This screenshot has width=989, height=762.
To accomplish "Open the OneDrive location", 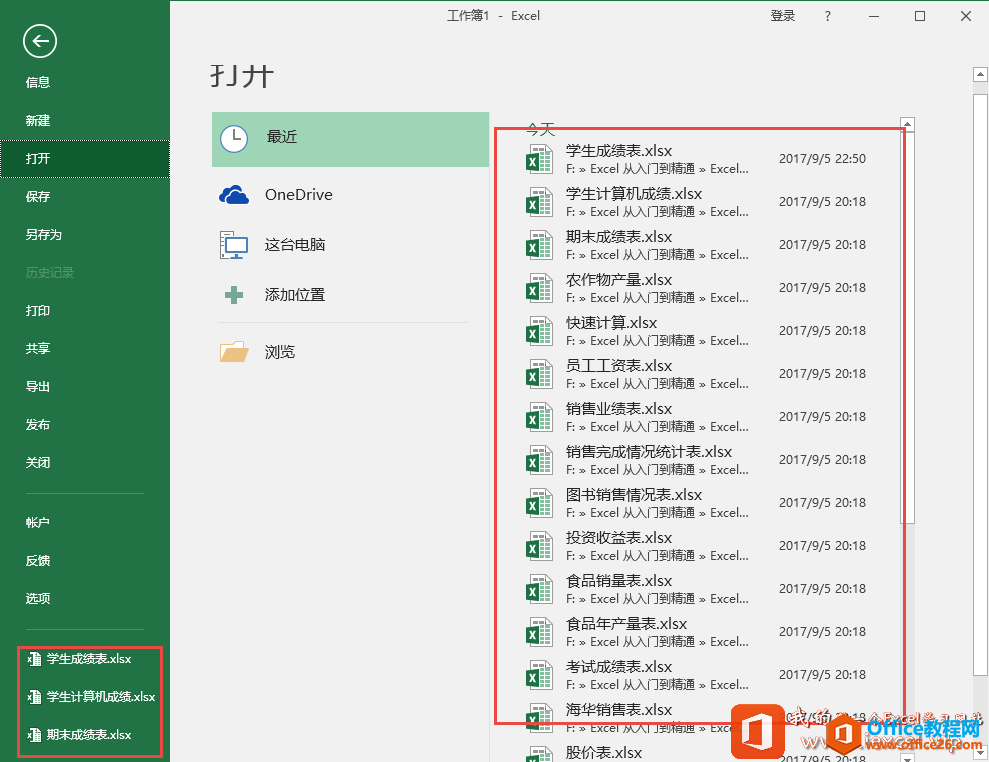I will click(300, 194).
